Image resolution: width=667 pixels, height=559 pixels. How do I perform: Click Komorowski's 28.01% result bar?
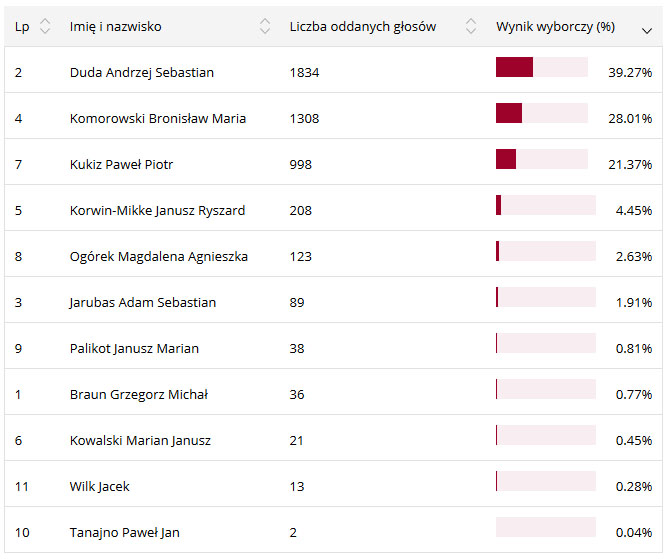(x=541, y=113)
